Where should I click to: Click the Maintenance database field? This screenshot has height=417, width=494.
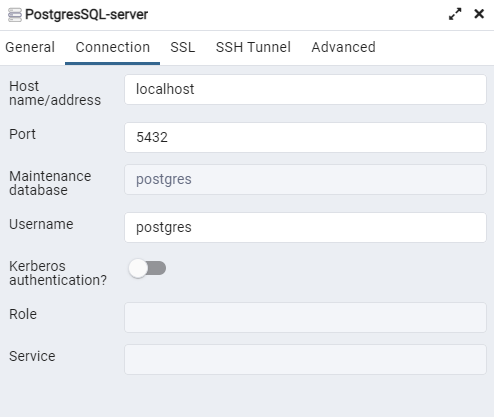[x=305, y=180]
